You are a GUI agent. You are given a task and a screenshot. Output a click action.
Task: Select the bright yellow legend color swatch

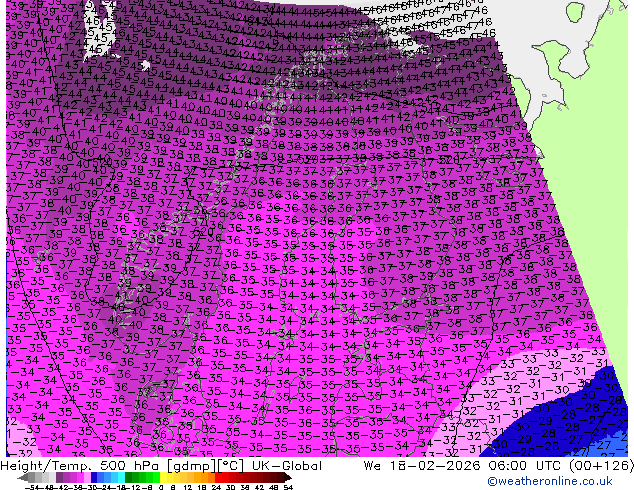[x=163, y=478]
